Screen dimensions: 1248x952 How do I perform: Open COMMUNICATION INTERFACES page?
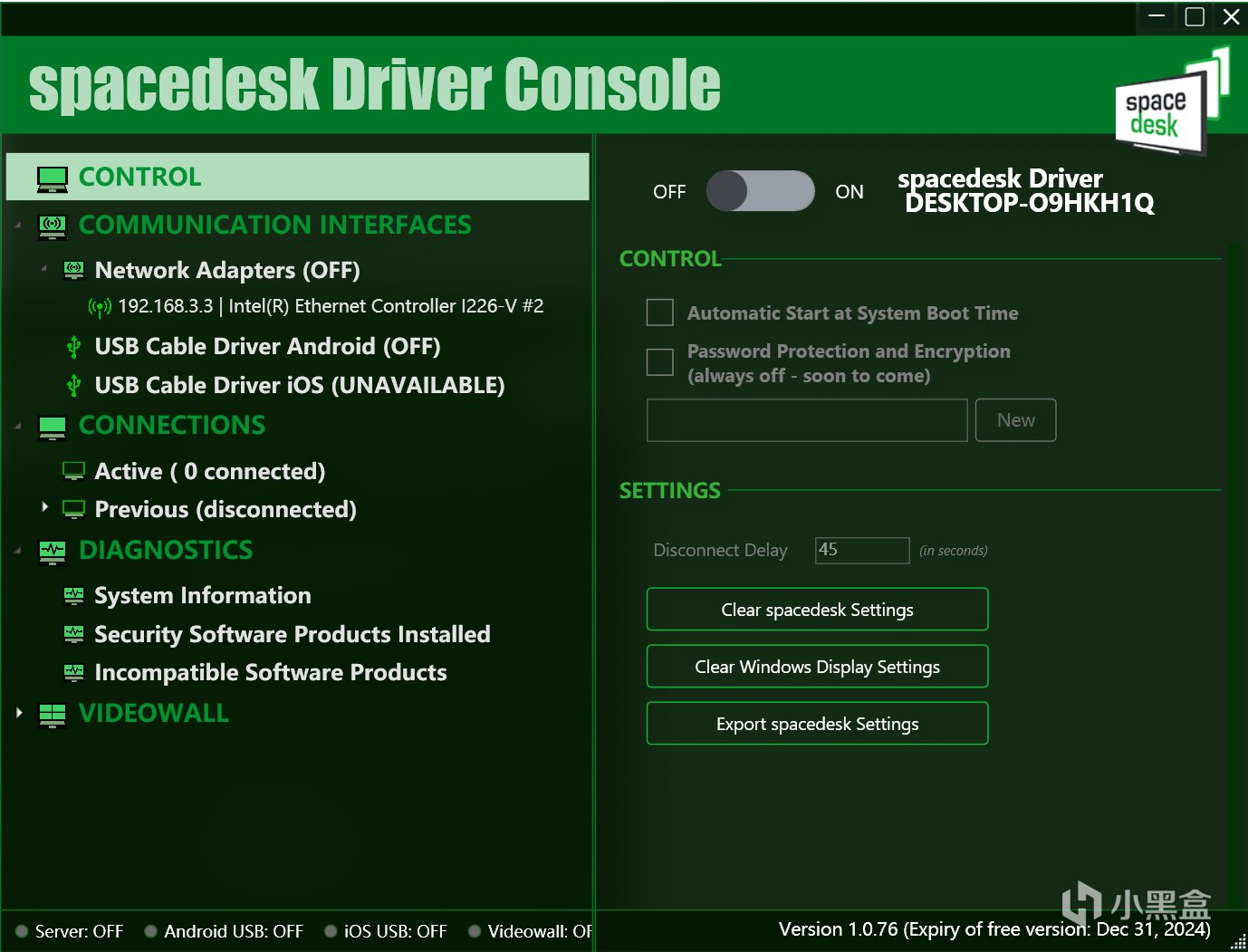275,225
